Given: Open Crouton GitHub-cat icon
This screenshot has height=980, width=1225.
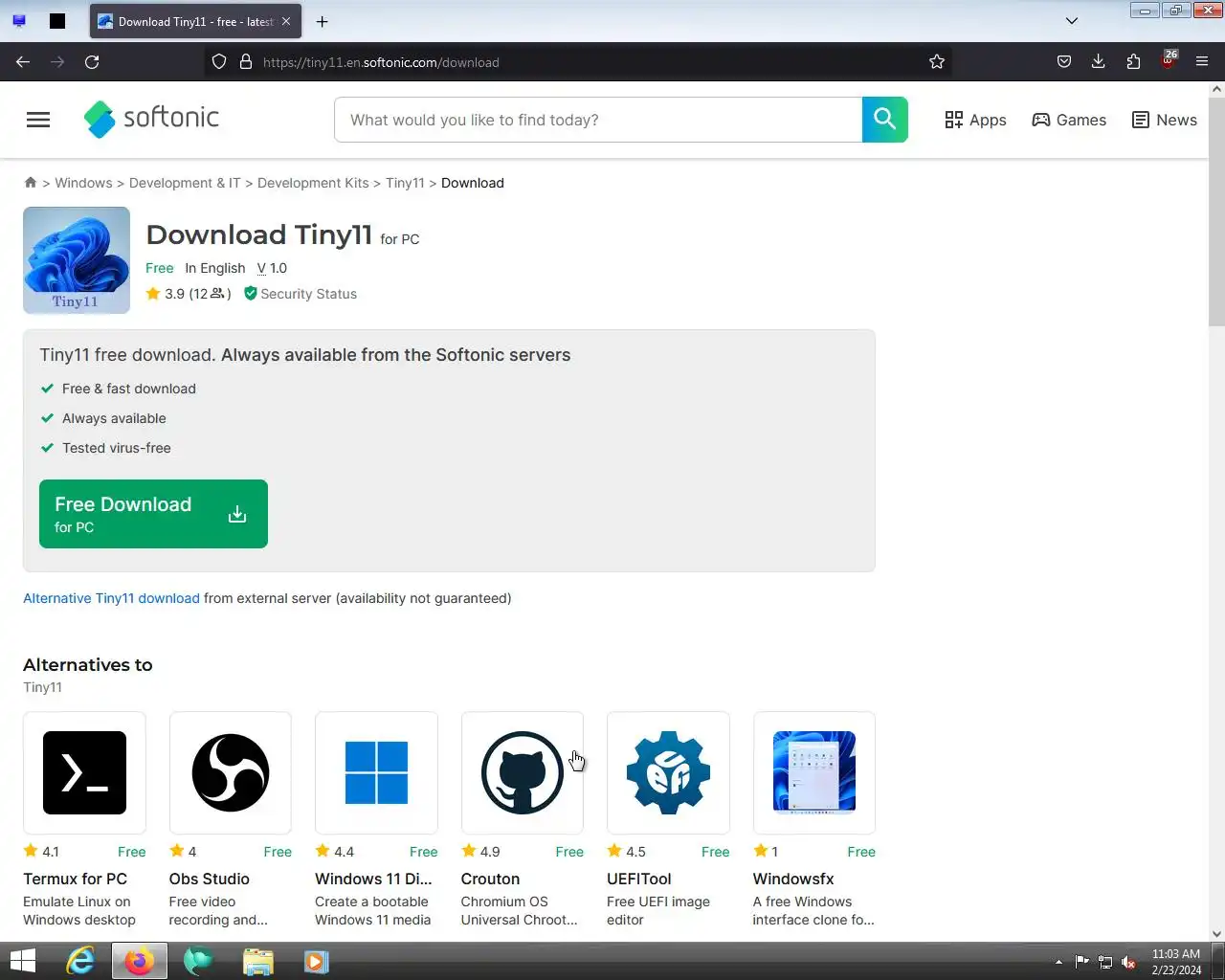Looking at the screenshot, I should pyautogui.click(x=523, y=772).
